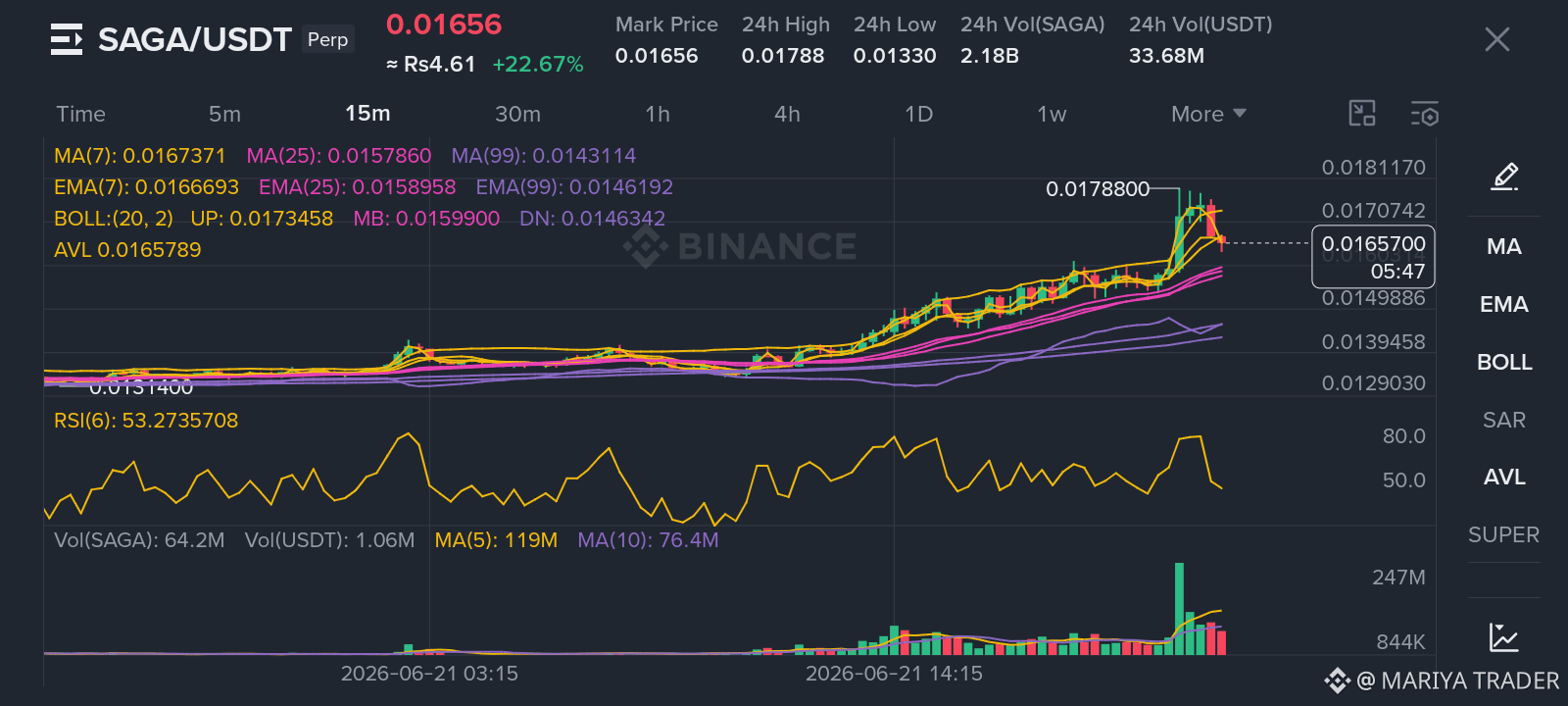The height and width of the screenshot is (706, 1568).
Task: Click the 80.0 RSI axis label
Action: pos(1403,436)
